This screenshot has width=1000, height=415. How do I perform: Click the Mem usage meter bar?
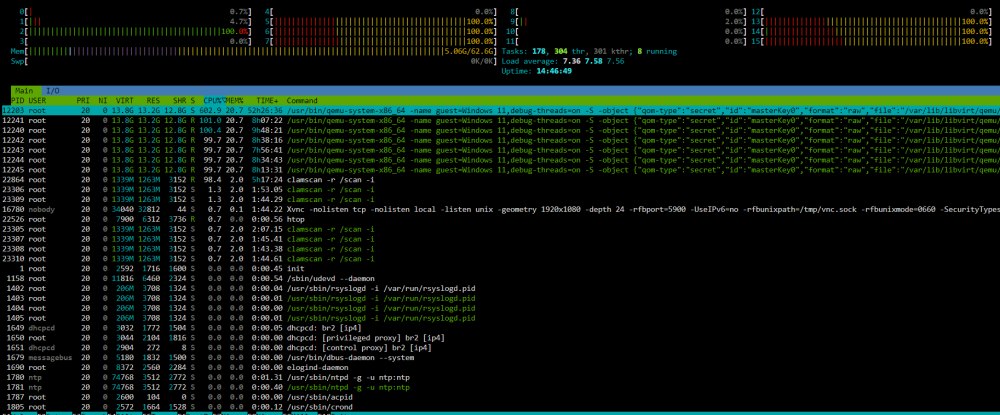(x=254, y=51)
